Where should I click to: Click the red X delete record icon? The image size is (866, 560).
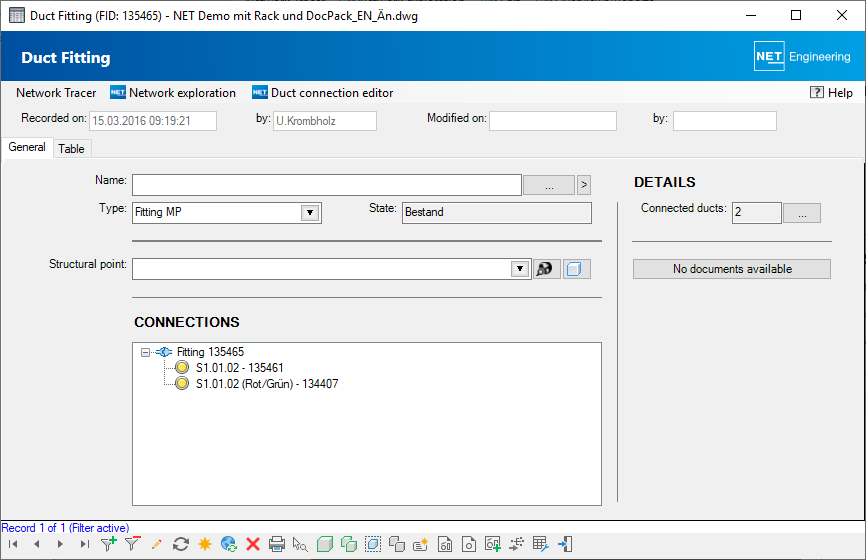coord(253,544)
